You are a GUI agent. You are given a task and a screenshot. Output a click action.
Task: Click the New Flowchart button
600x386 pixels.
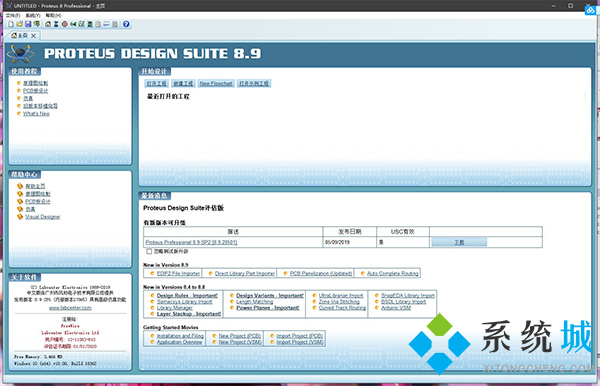point(216,83)
